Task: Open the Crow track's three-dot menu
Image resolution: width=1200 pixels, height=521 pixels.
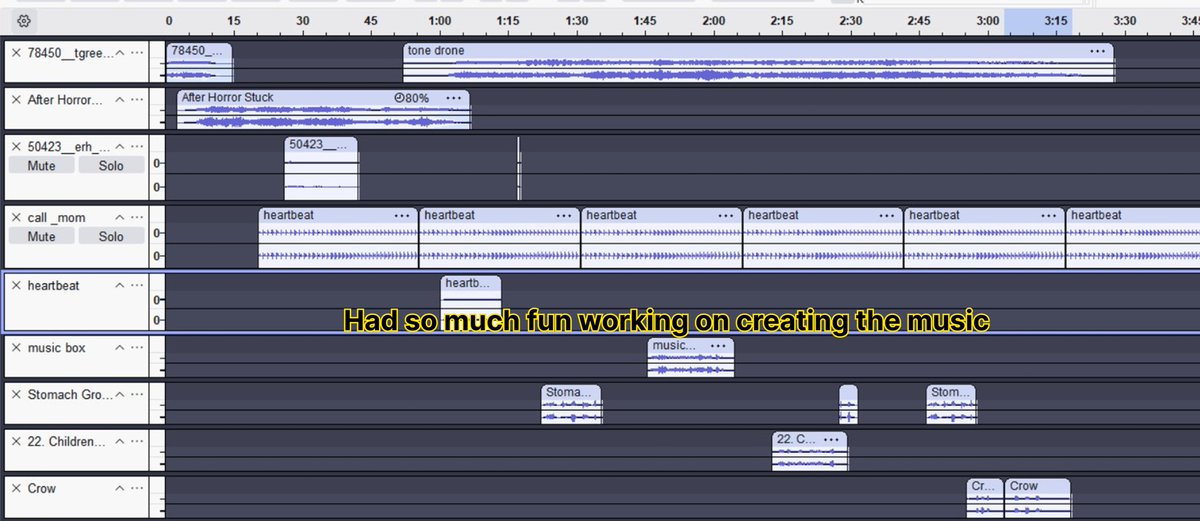Action: pyautogui.click(x=137, y=489)
